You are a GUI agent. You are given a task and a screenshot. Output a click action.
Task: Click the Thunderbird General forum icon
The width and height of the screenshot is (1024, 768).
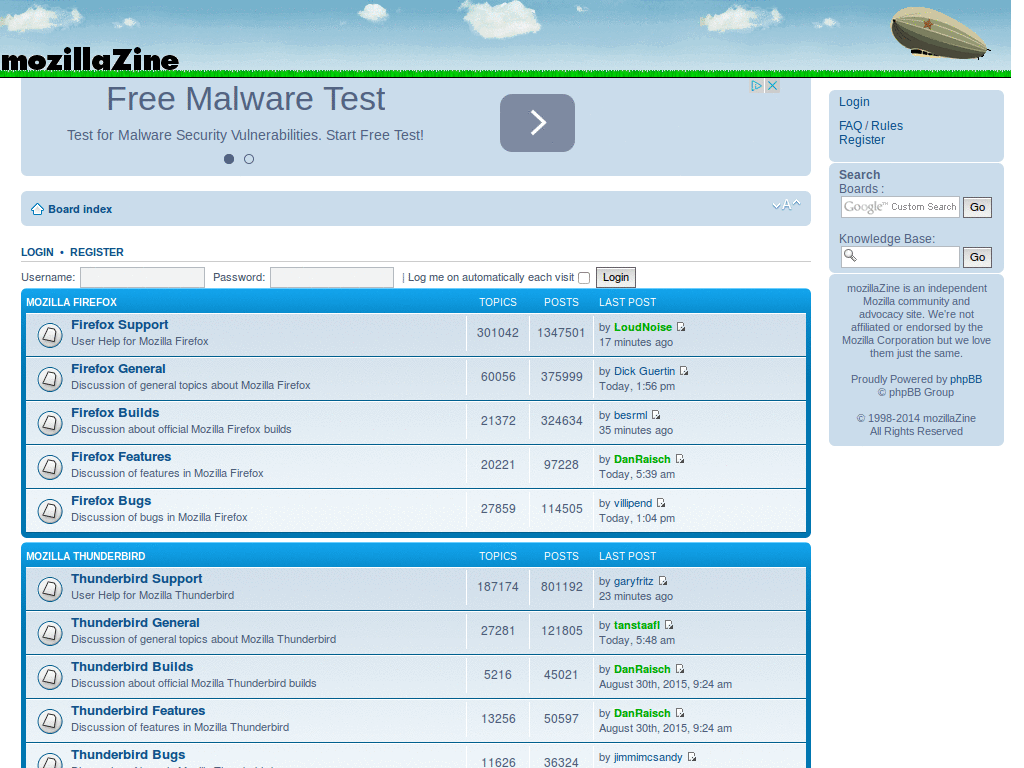click(50, 633)
